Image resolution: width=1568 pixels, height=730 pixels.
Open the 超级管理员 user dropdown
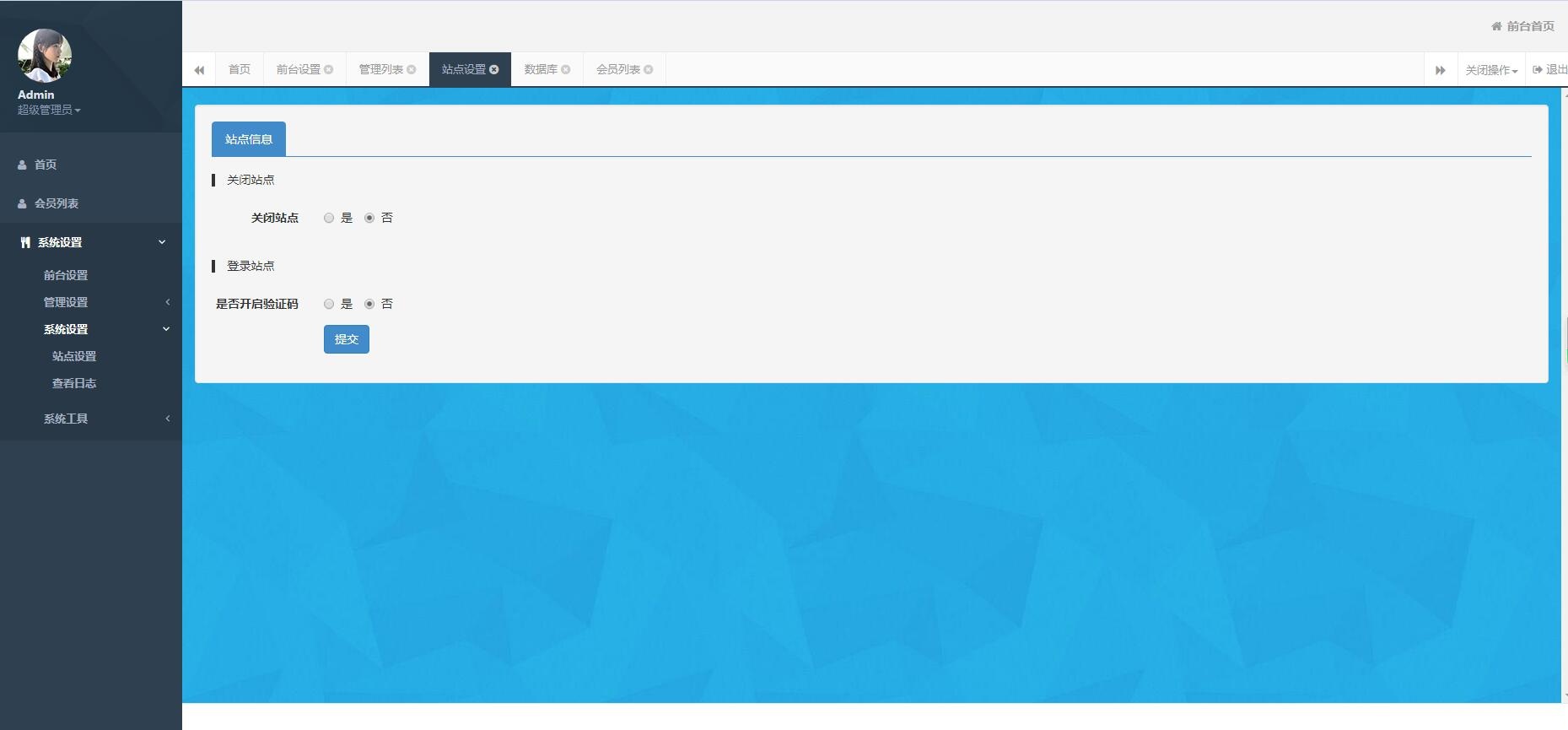[49, 110]
